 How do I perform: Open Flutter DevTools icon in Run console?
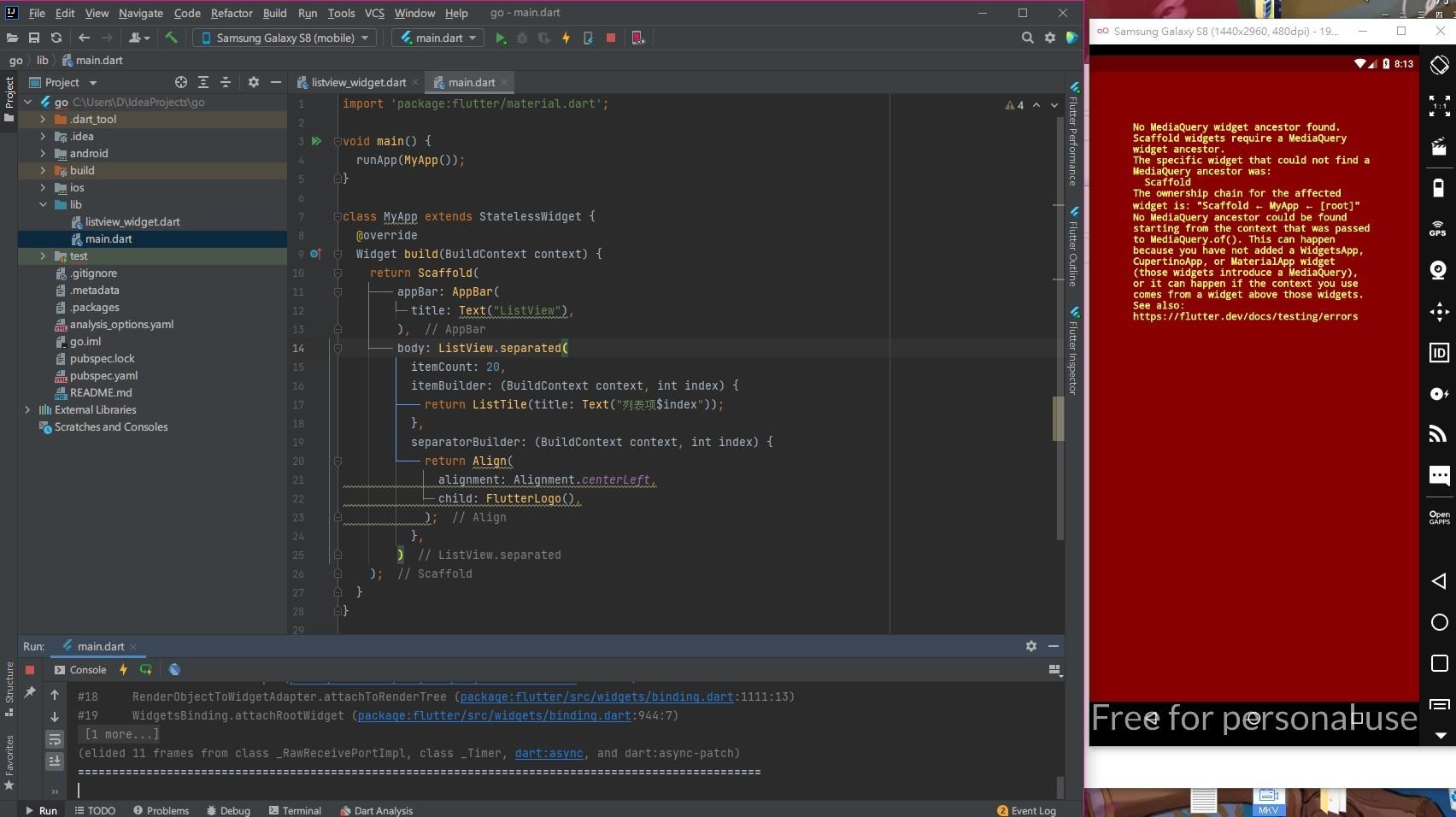point(174,670)
